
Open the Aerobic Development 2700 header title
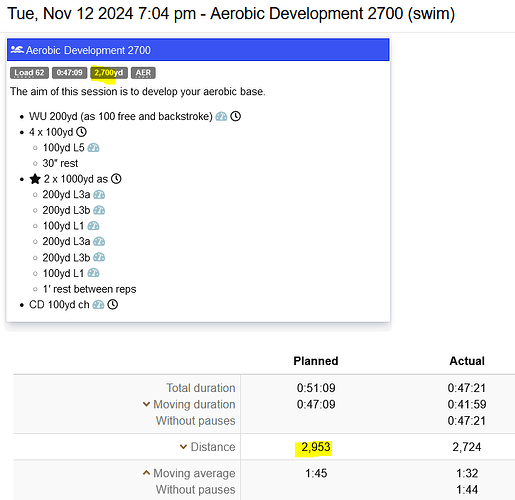tap(88, 50)
